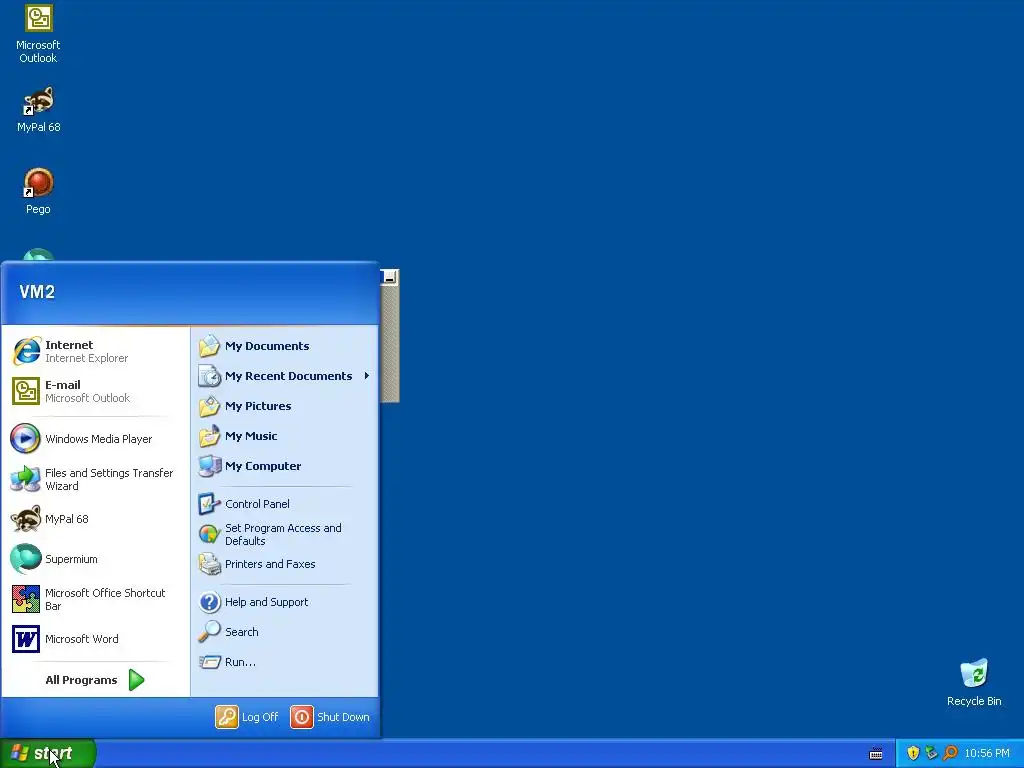Click the network connection tray icon
This screenshot has height=768, width=1024.
[931, 754]
